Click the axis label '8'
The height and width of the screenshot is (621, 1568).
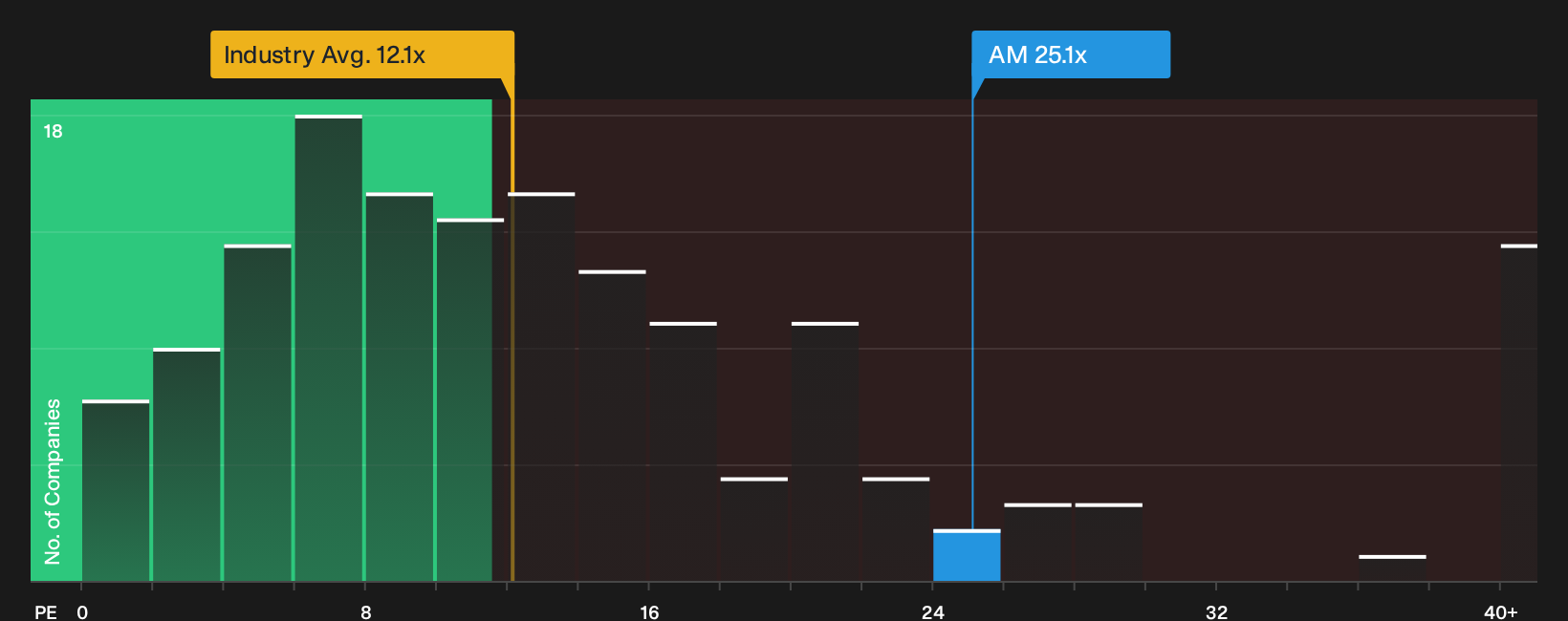(x=365, y=611)
